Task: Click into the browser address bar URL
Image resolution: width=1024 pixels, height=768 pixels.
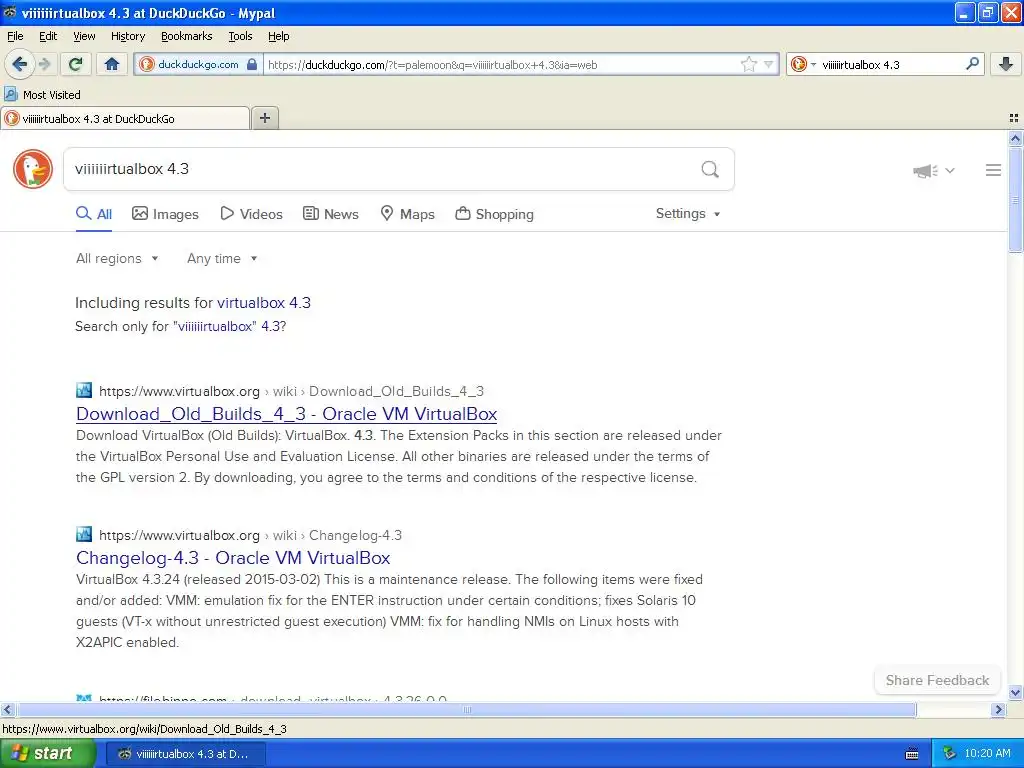Action: point(502,65)
